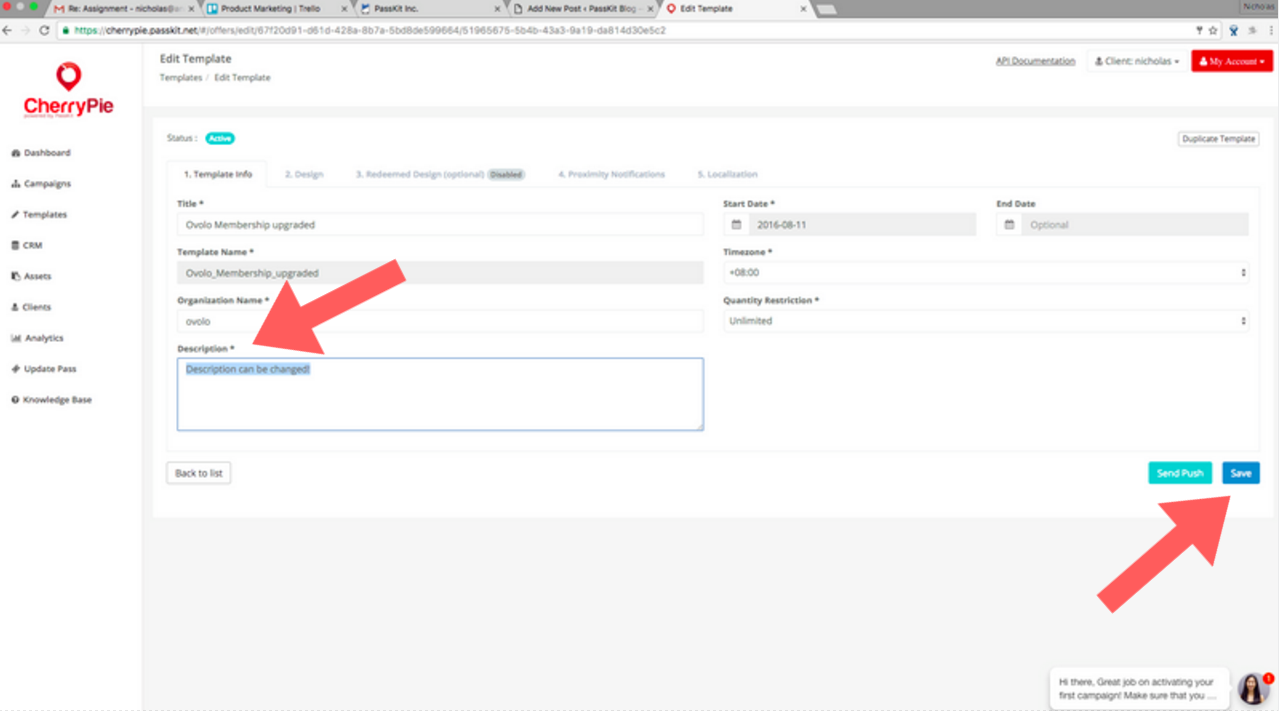1279x711 pixels.
Task: Click the browser back arrow
Action: tap(8, 30)
